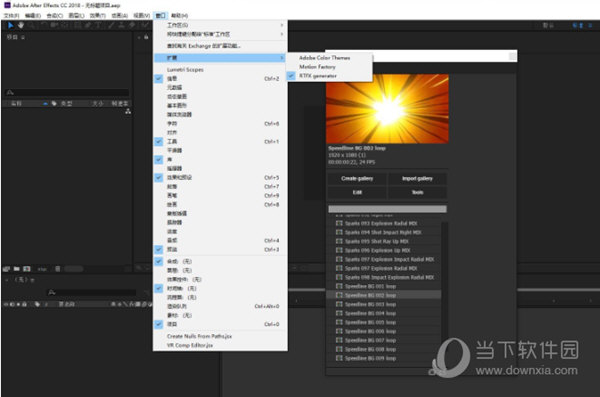Select the Pen tool in toolbar

click(88, 25)
